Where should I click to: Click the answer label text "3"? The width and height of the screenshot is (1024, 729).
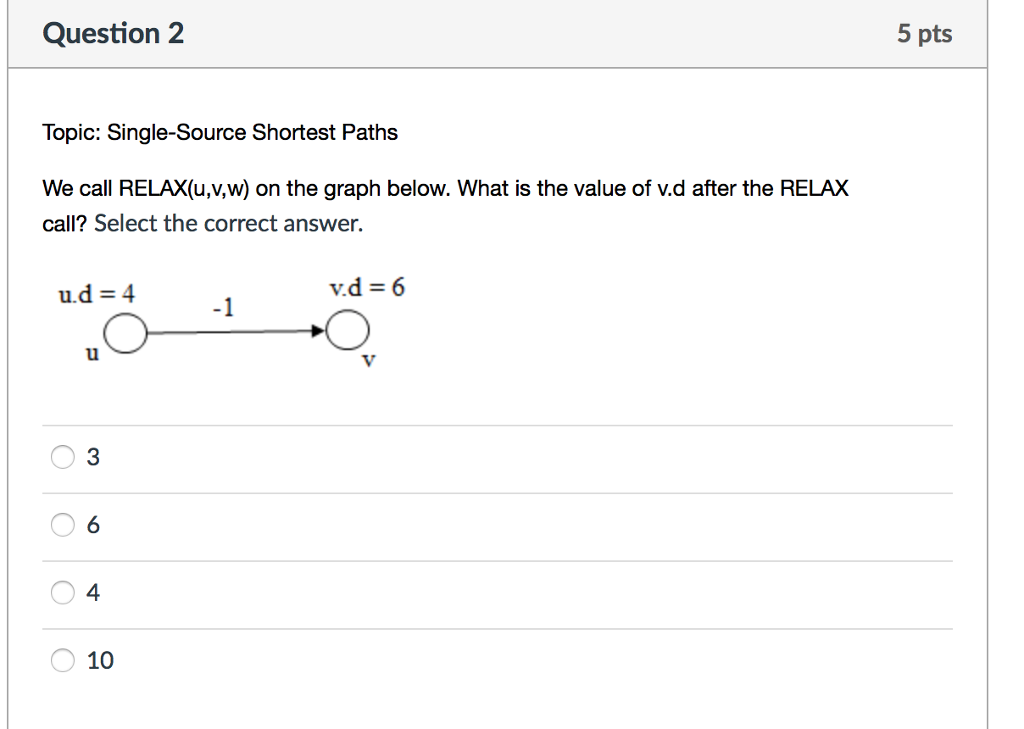tap(93, 458)
